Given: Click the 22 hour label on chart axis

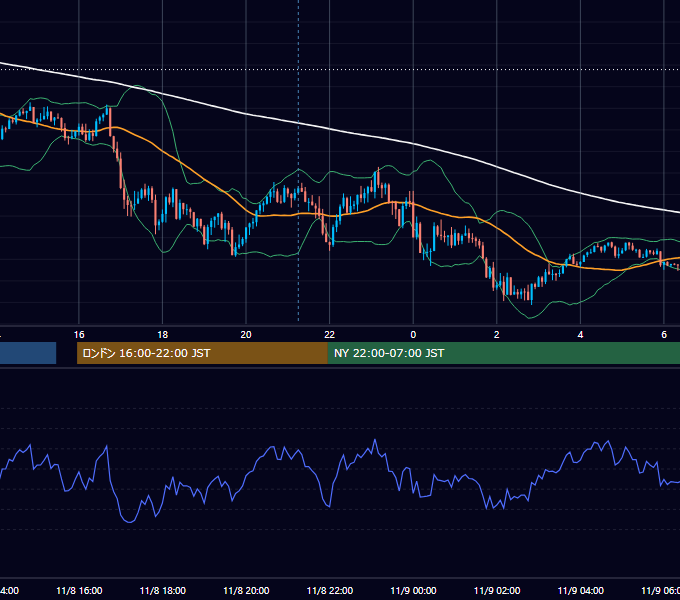Looking at the screenshot, I should point(330,335).
